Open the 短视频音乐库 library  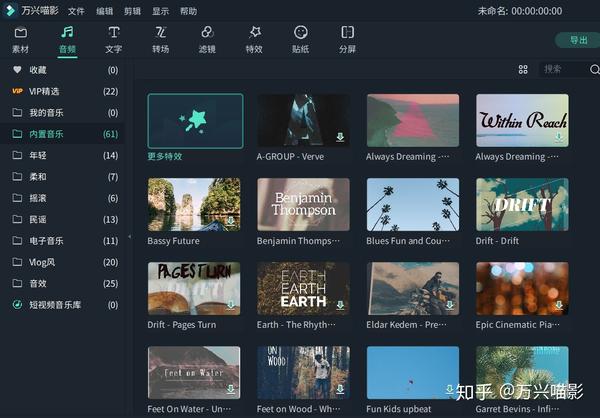tap(62, 305)
